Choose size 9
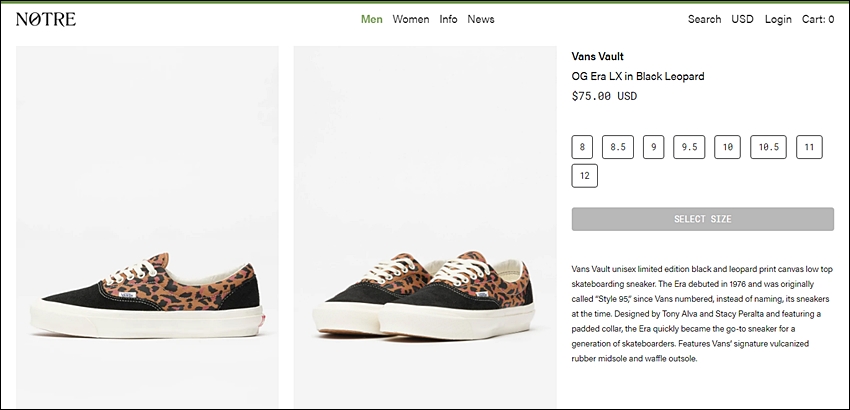 point(654,147)
